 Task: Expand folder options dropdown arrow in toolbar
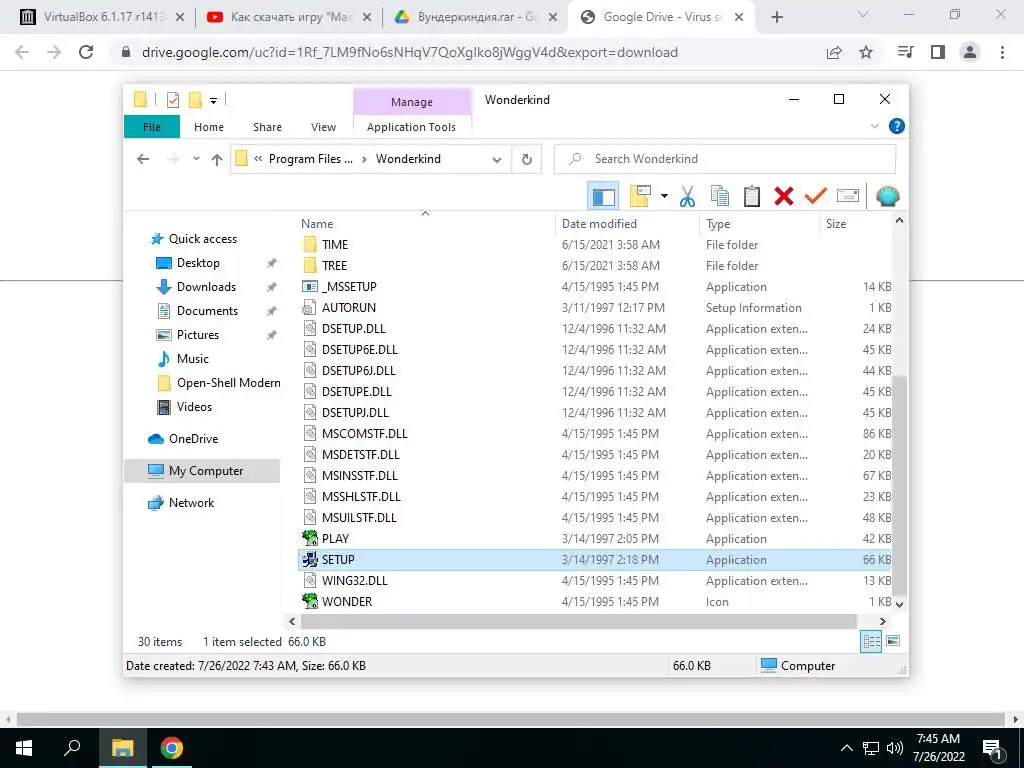pyautogui.click(x=664, y=196)
